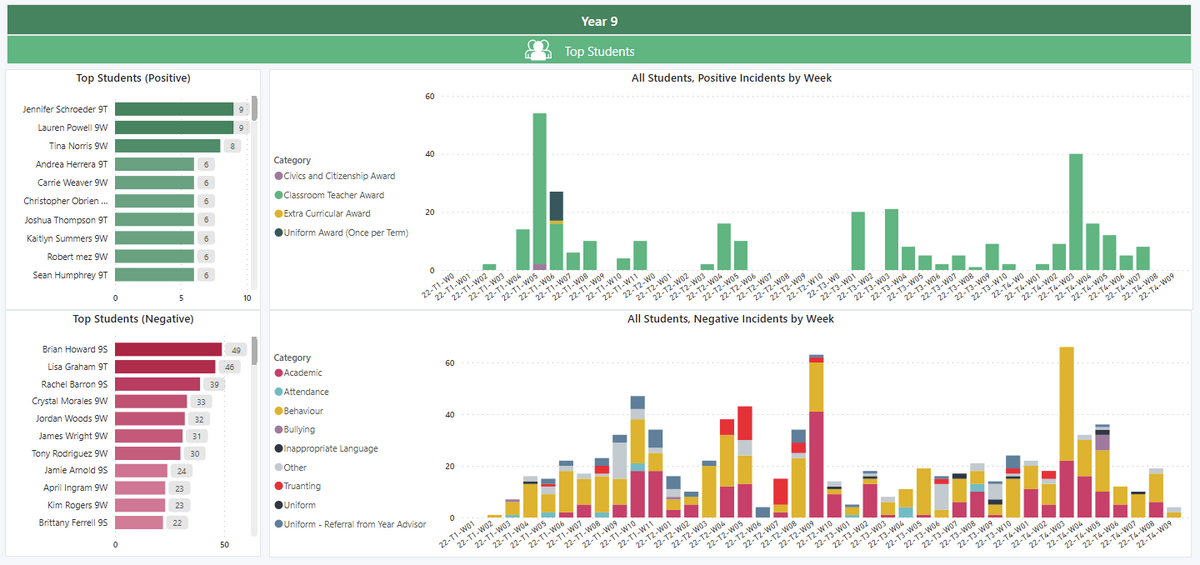Click the Top Students people icon
This screenshot has height=565, width=1200.
pyautogui.click(x=538, y=50)
